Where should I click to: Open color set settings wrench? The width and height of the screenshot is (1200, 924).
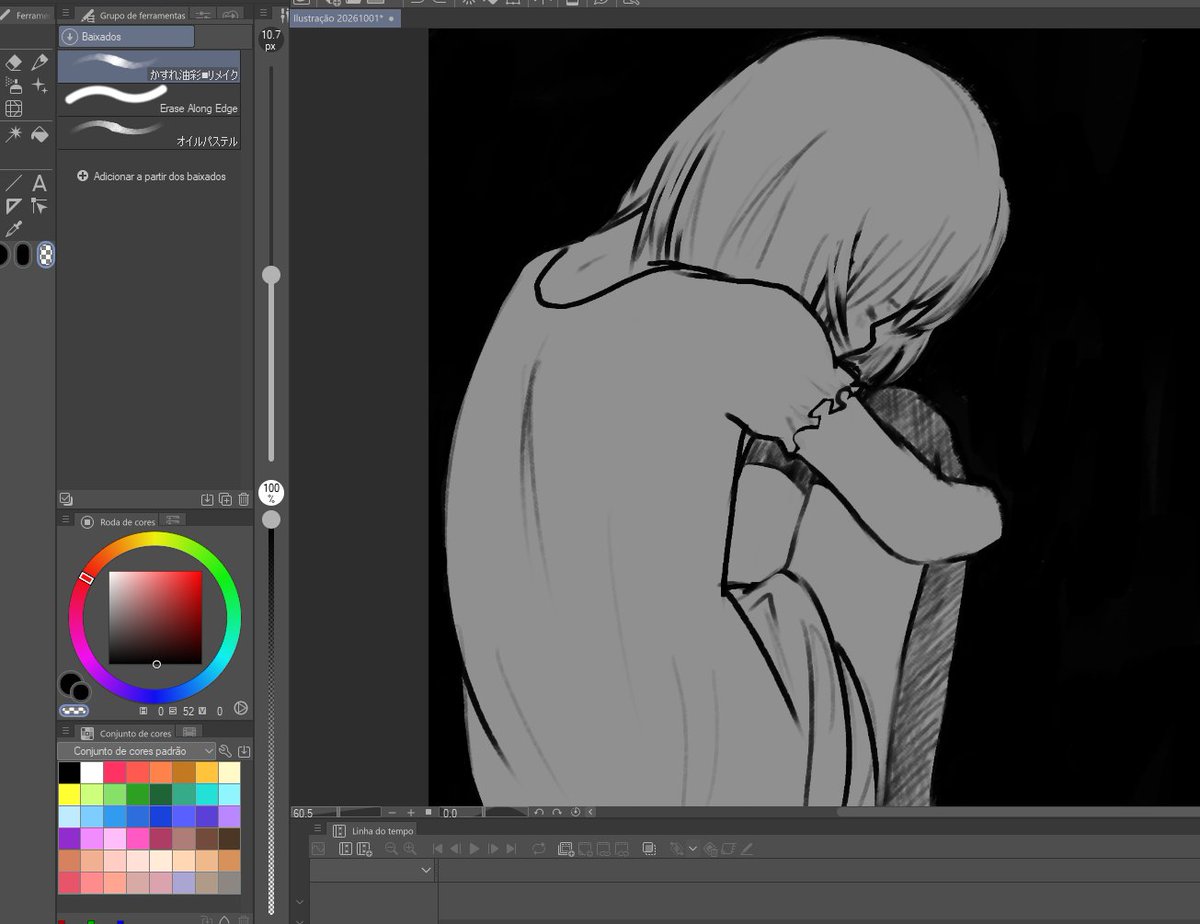pos(226,751)
